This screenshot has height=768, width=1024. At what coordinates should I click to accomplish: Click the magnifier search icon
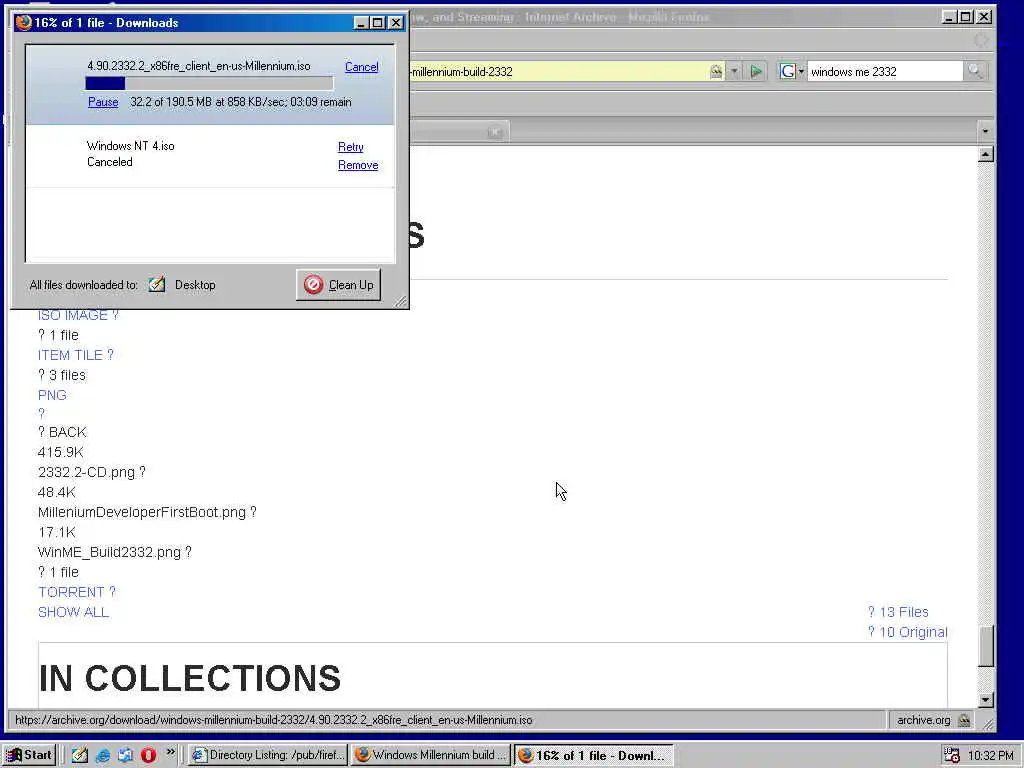(x=975, y=71)
